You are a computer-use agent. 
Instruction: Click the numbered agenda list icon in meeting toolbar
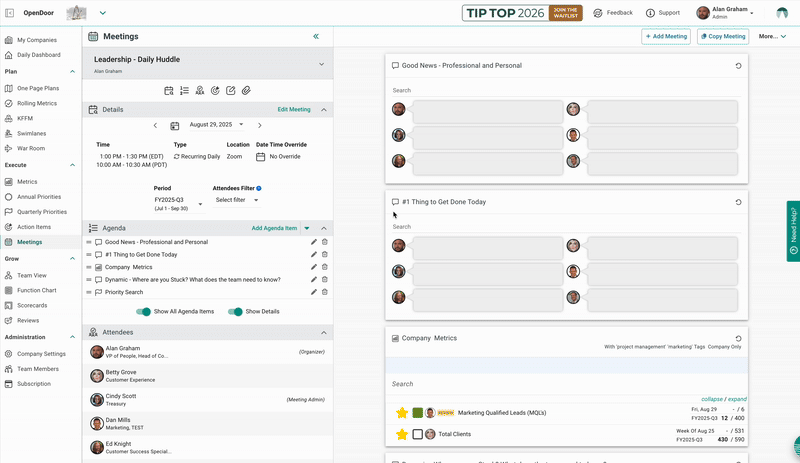pos(184,91)
